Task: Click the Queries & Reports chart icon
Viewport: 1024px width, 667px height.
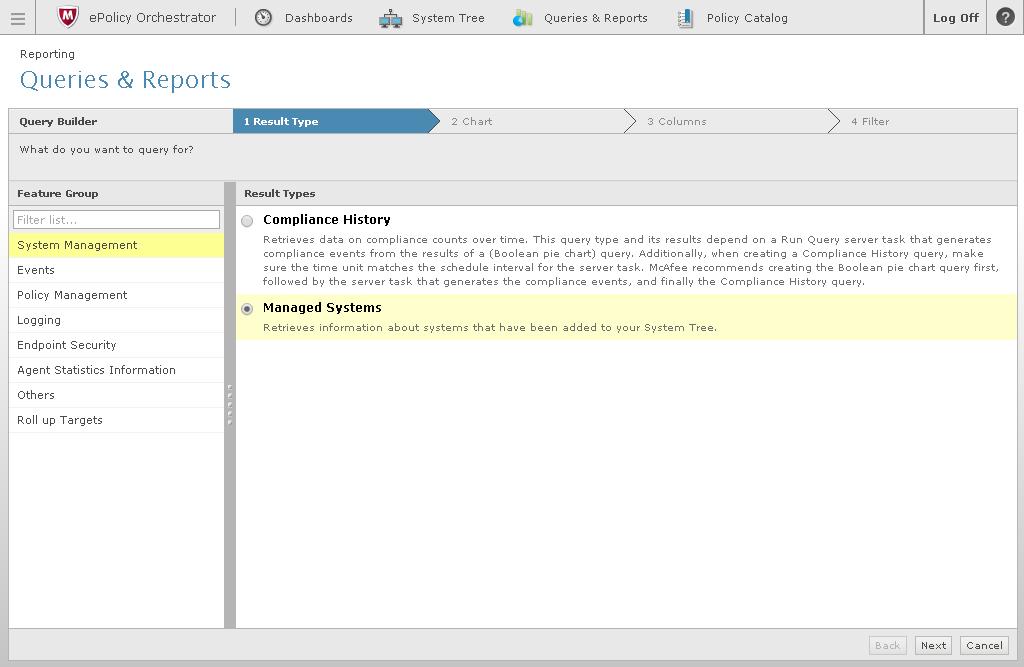Action: tap(522, 18)
